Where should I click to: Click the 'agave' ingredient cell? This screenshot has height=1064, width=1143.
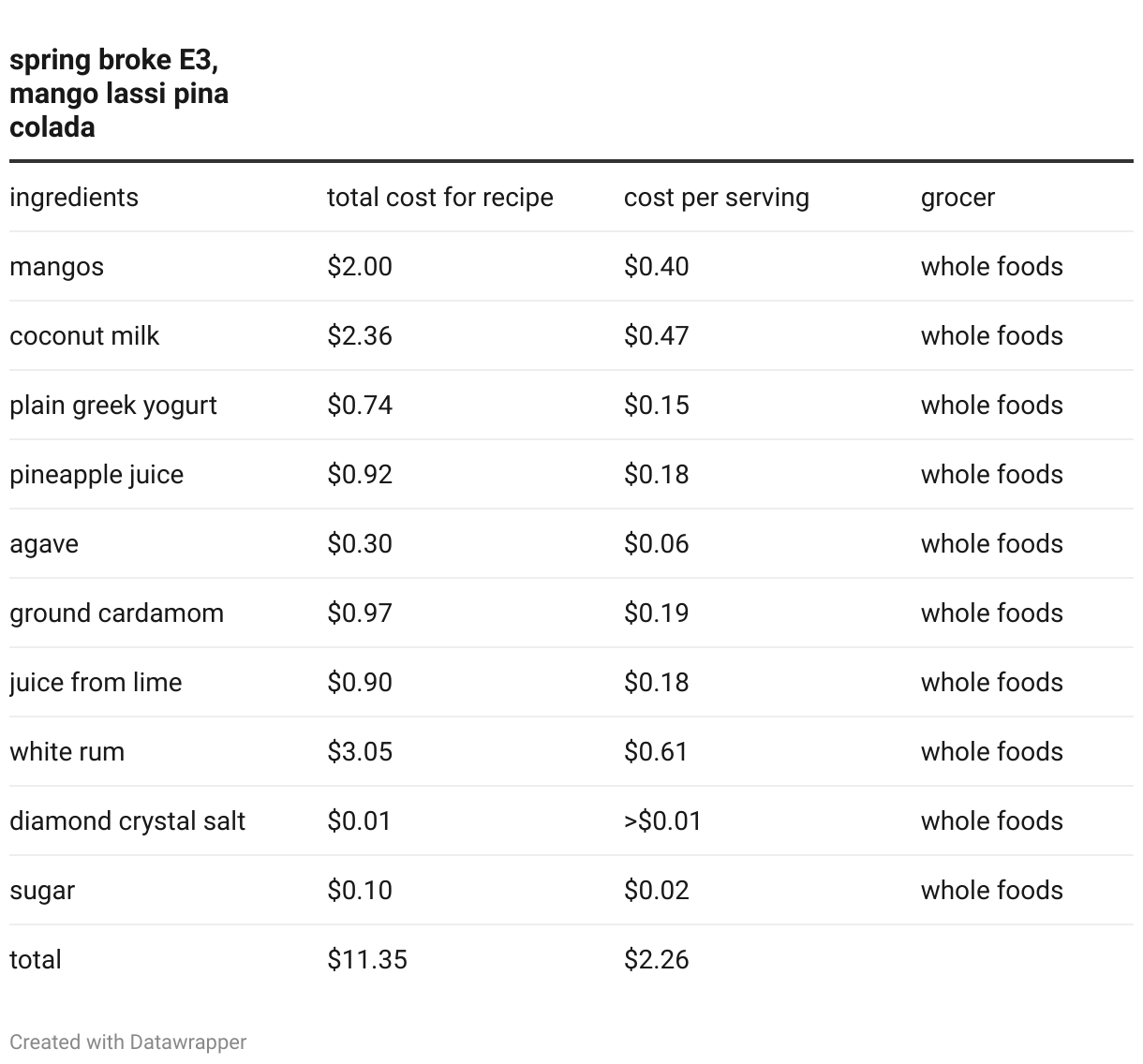(44, 544)
